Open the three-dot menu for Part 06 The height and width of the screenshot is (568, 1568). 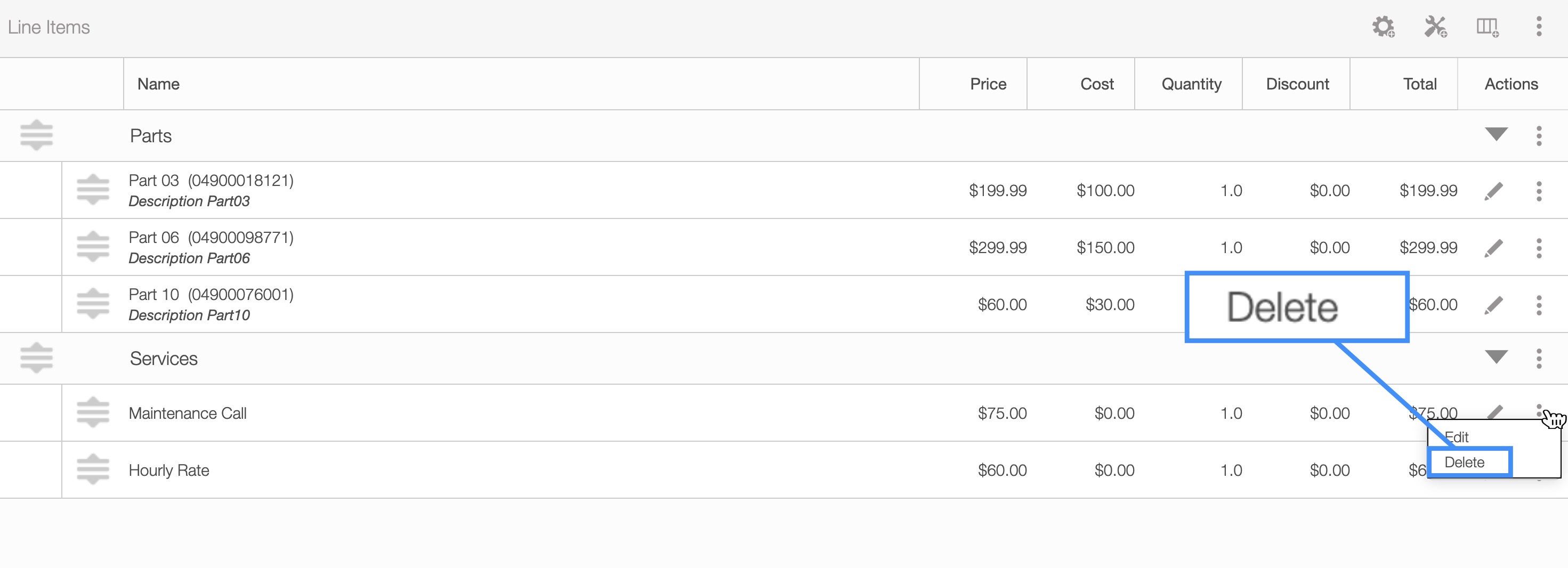point(1539,248)
